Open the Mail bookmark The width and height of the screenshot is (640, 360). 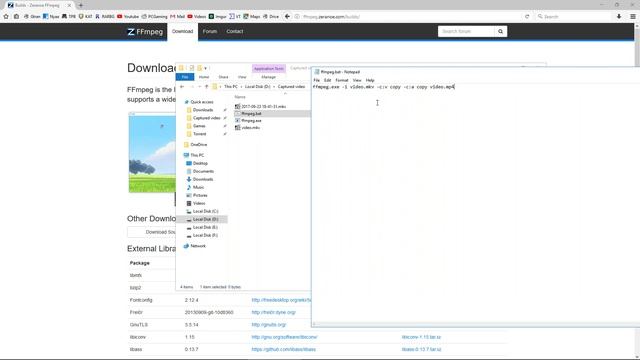tap(178, 16)
